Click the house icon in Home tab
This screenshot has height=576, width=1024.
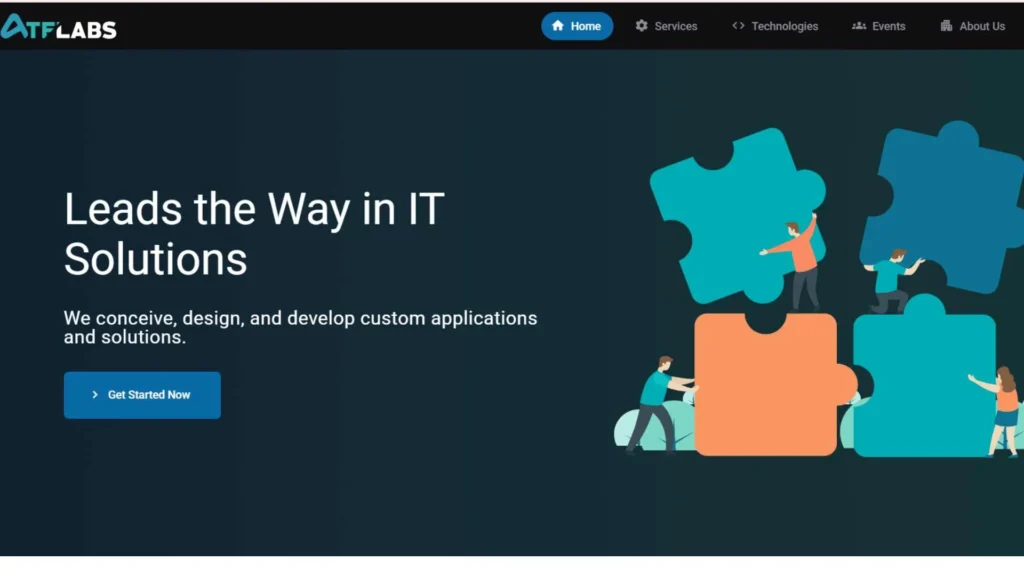coord(558,26)
